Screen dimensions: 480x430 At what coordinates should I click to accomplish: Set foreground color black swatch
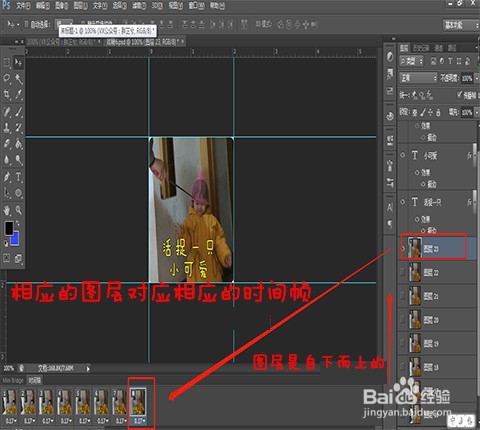9,228
